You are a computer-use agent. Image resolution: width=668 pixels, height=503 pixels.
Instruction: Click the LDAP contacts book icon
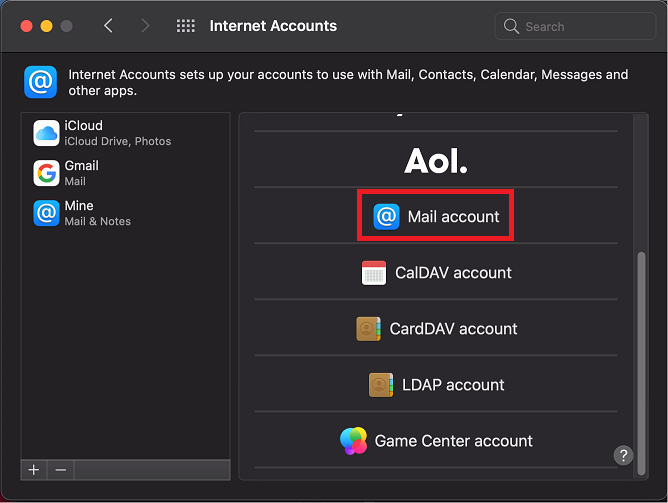click(x=380, y=385)
